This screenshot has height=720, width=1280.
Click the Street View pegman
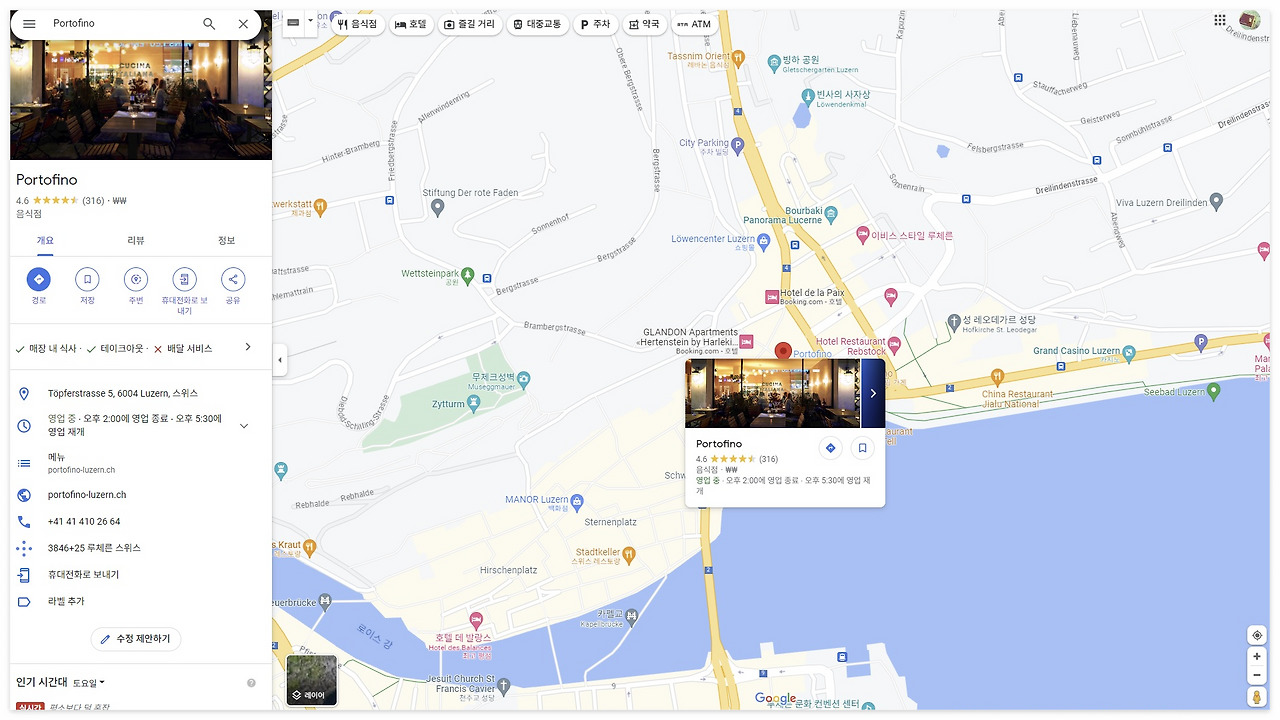(1257, 697)
